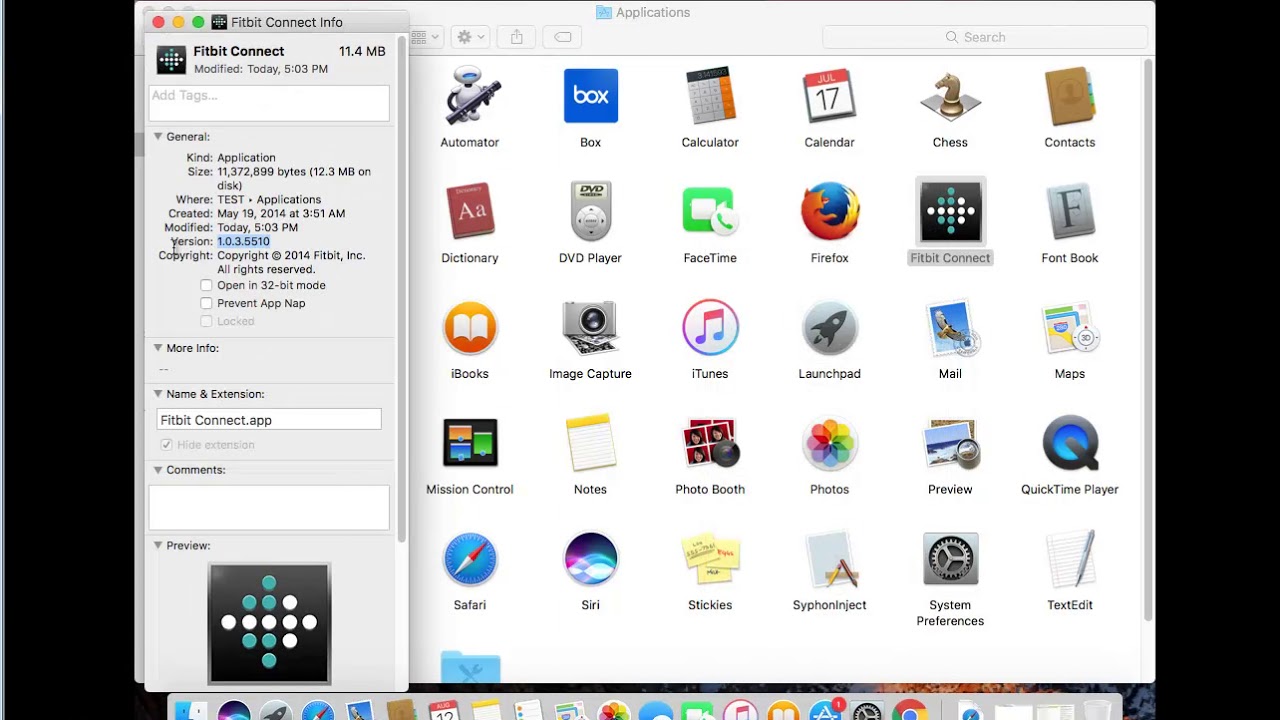Enable Prevent App Nap checkbox
The image size is (1280, 720).
[x=206, y=303]
